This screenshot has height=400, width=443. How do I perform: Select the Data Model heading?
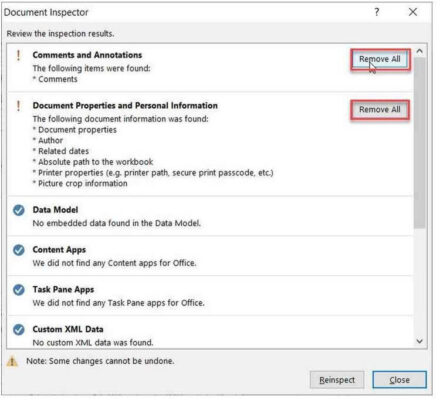[55, 210]
